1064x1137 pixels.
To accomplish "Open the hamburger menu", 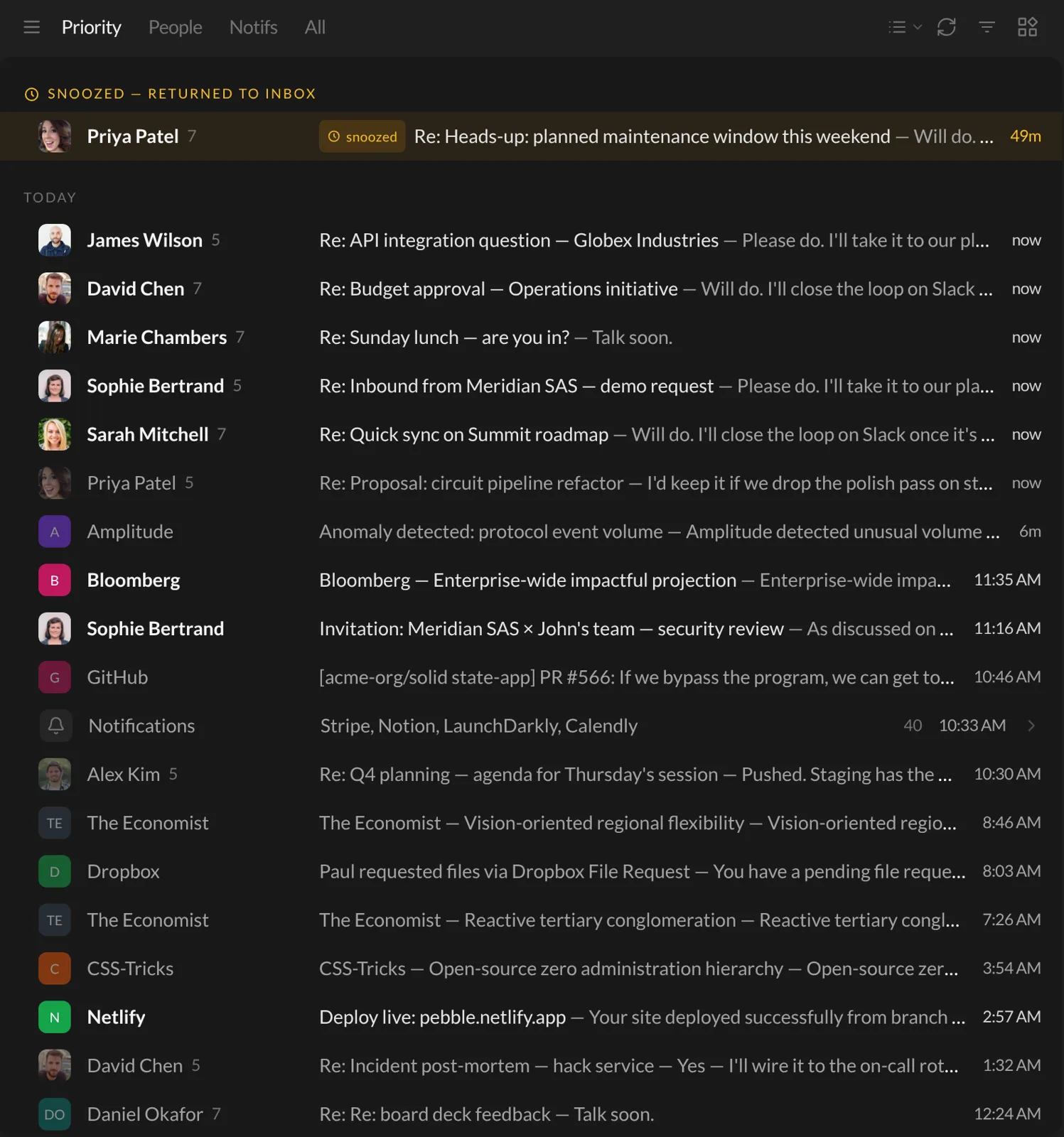I will point(31,27).
